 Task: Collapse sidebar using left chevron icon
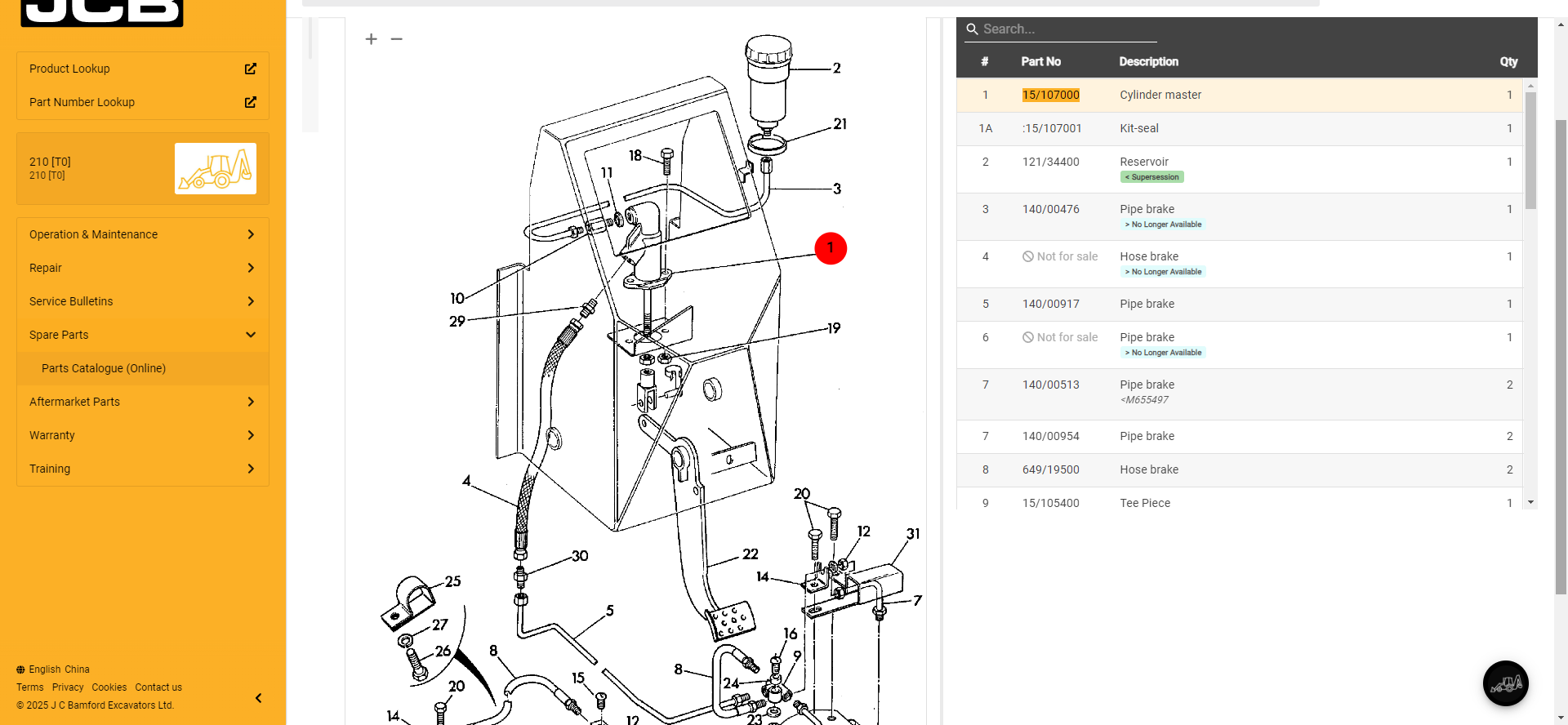point(258,698)
